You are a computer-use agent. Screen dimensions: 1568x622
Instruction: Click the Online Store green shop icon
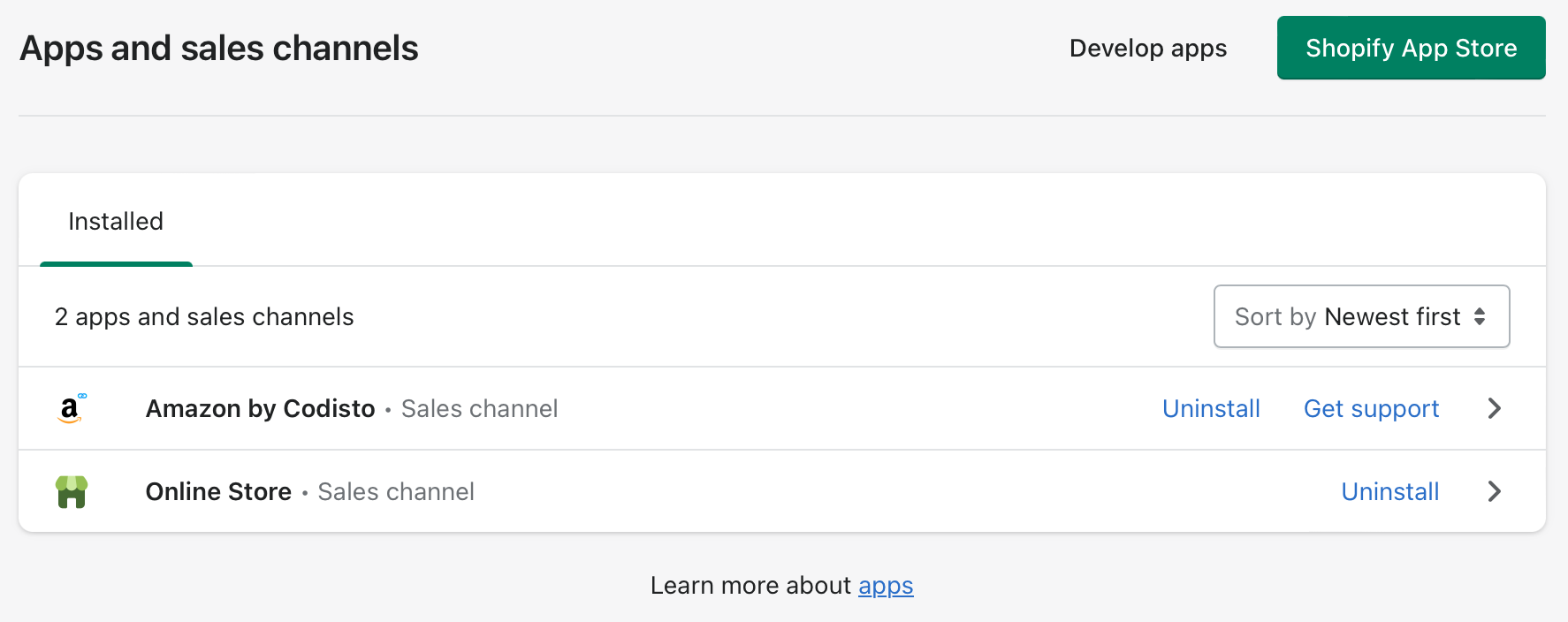[72, 492]
